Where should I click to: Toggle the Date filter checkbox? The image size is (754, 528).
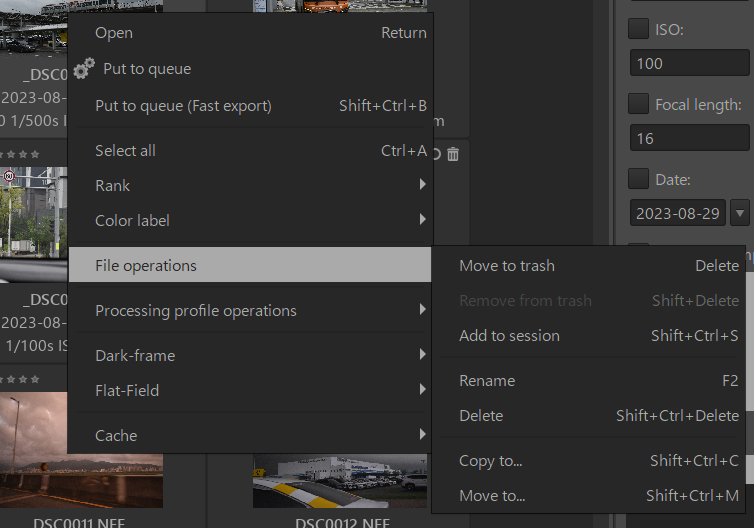coord(638,179)
